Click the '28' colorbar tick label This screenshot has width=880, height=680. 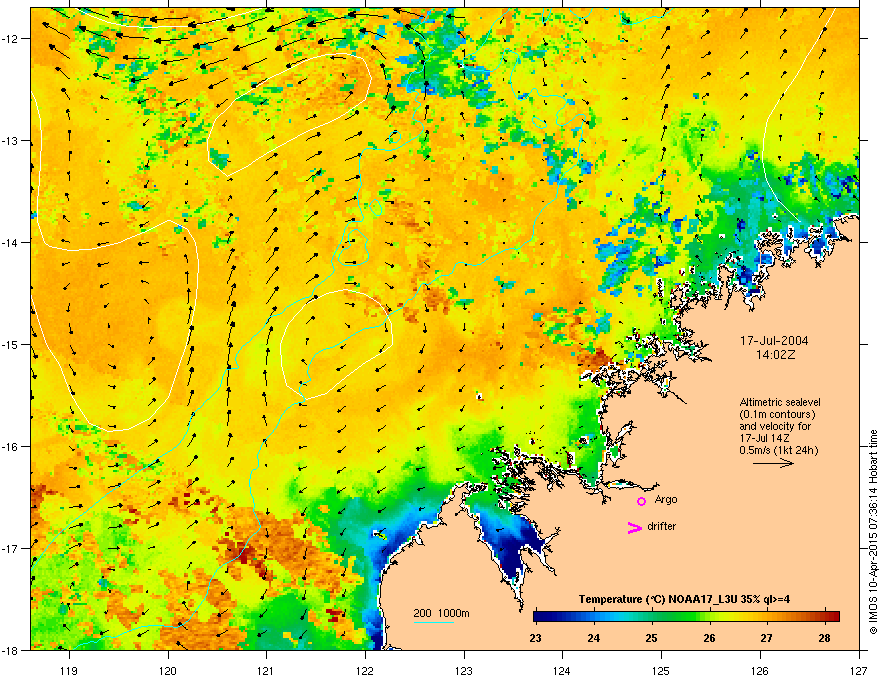point(824,638)
